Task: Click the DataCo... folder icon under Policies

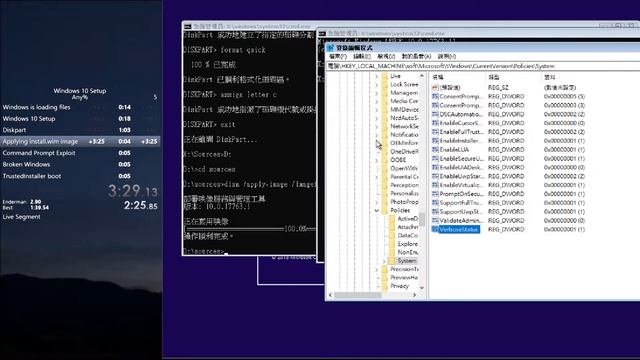Action: pyautogui.click(x=392, y=236)
